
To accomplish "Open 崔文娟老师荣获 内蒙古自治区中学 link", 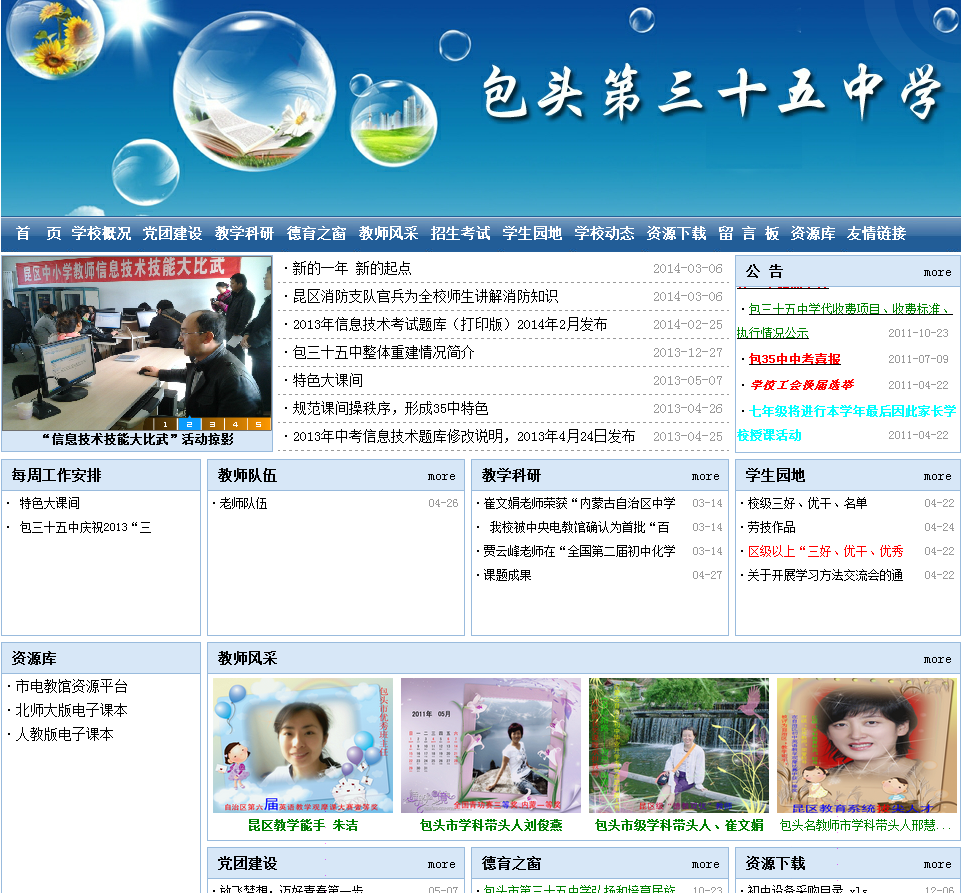I will coord(579,504).
